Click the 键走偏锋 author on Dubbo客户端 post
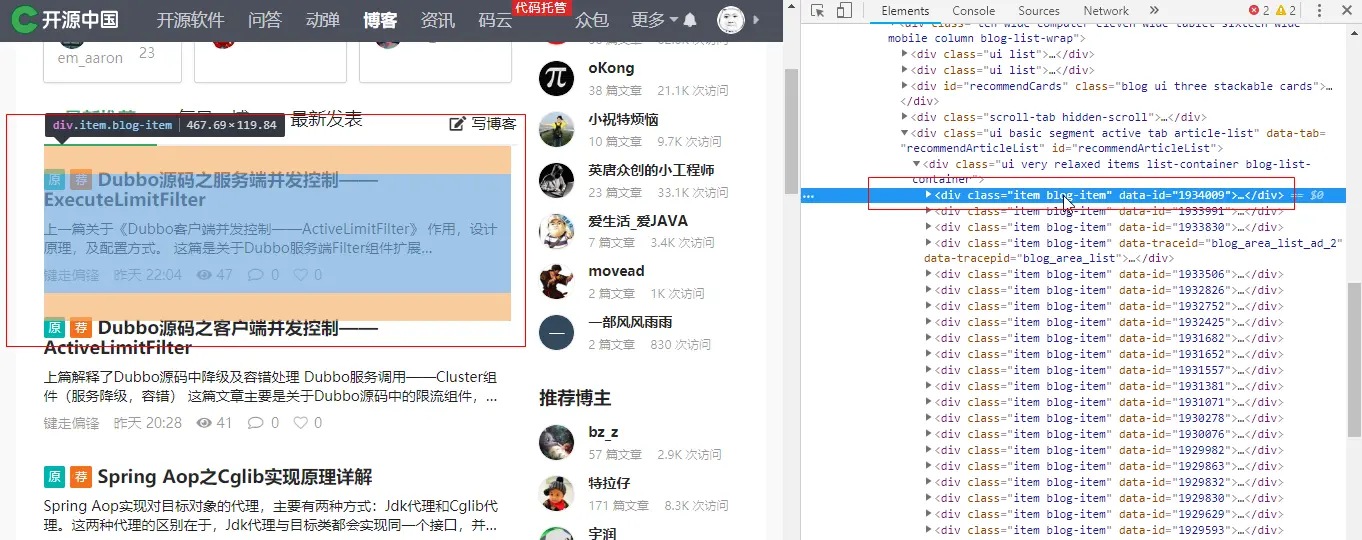Viewport: 1362px width, 540px height. pyautogui.click(x=72, y=423)
